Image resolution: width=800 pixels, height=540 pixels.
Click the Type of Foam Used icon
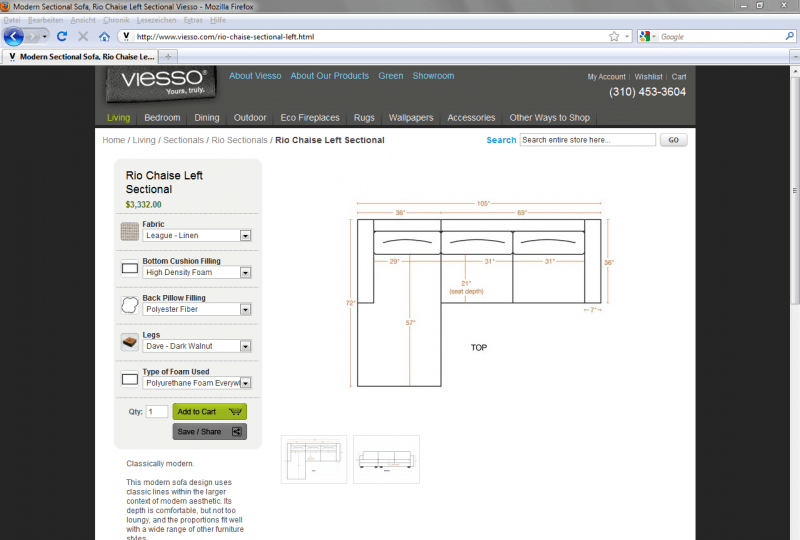(130, 379)
